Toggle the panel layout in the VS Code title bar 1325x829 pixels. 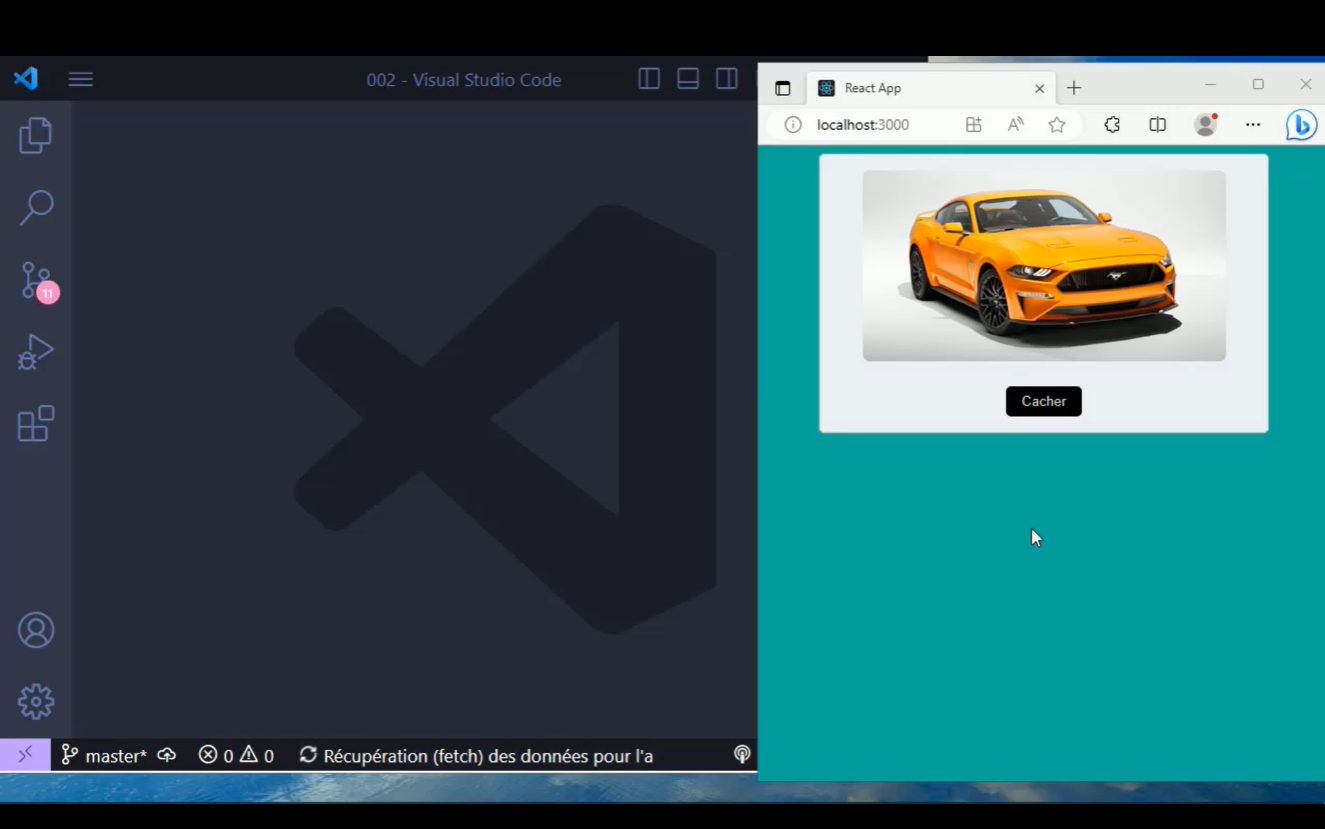[688, 79]
